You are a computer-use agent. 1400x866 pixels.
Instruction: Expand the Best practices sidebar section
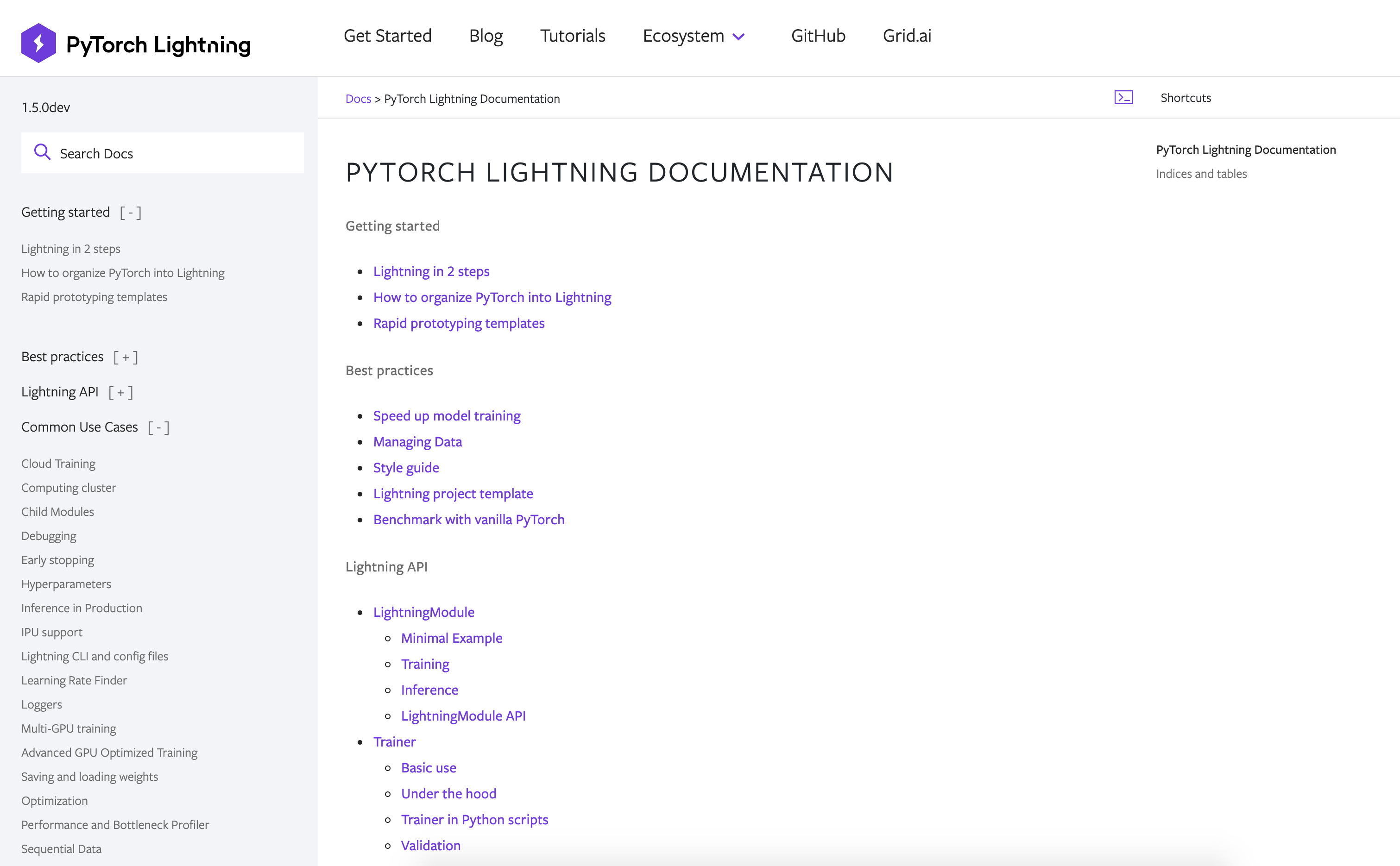(x=126, y=358)
